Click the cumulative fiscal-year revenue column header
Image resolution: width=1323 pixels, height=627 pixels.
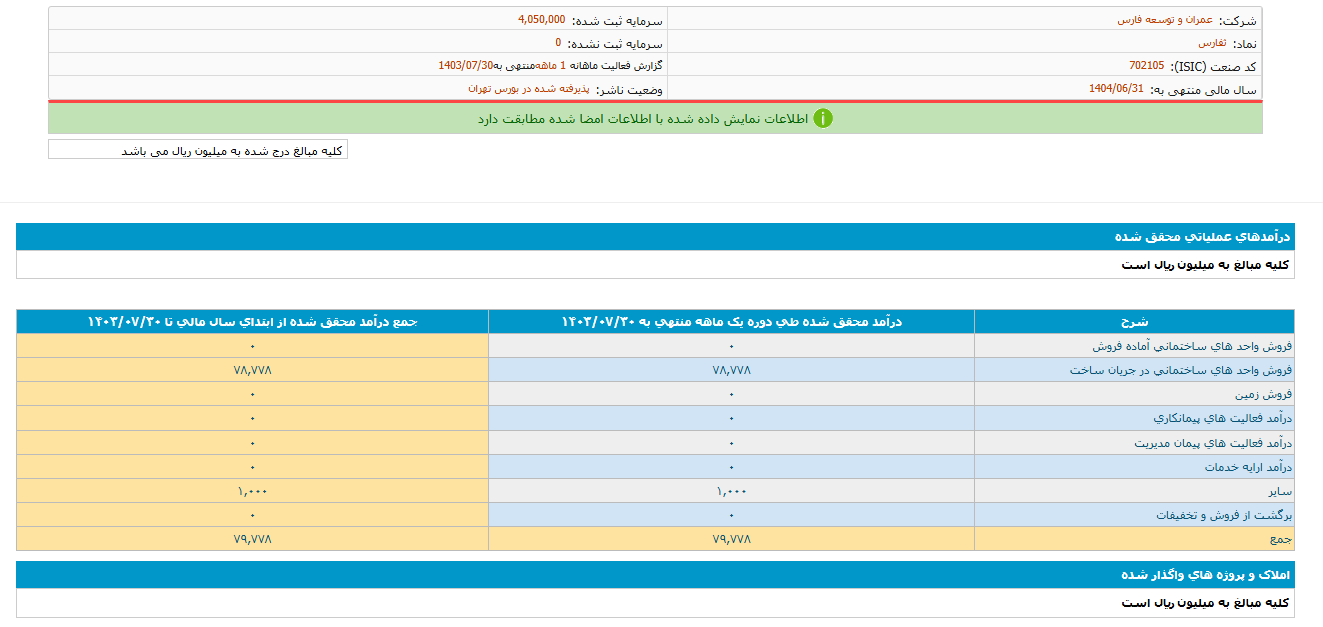[x=252, y=321]
